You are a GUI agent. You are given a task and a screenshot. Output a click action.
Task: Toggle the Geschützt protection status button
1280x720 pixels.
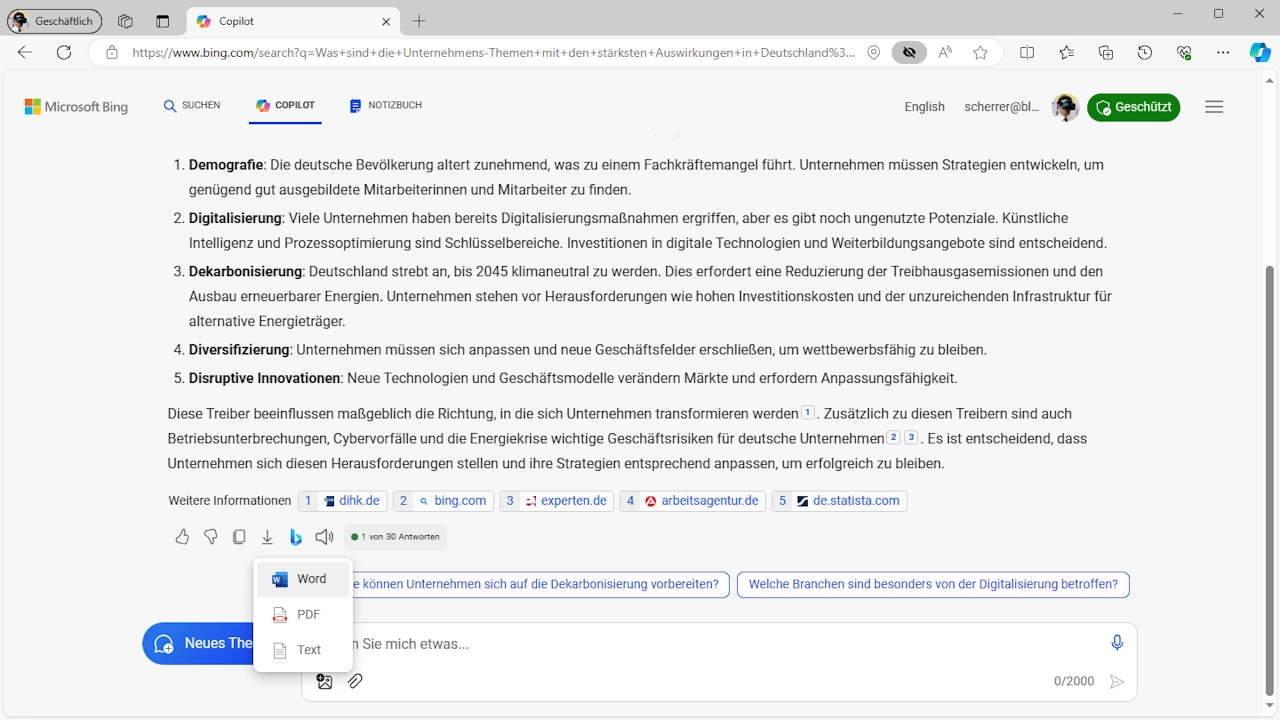coord(1133,107)
